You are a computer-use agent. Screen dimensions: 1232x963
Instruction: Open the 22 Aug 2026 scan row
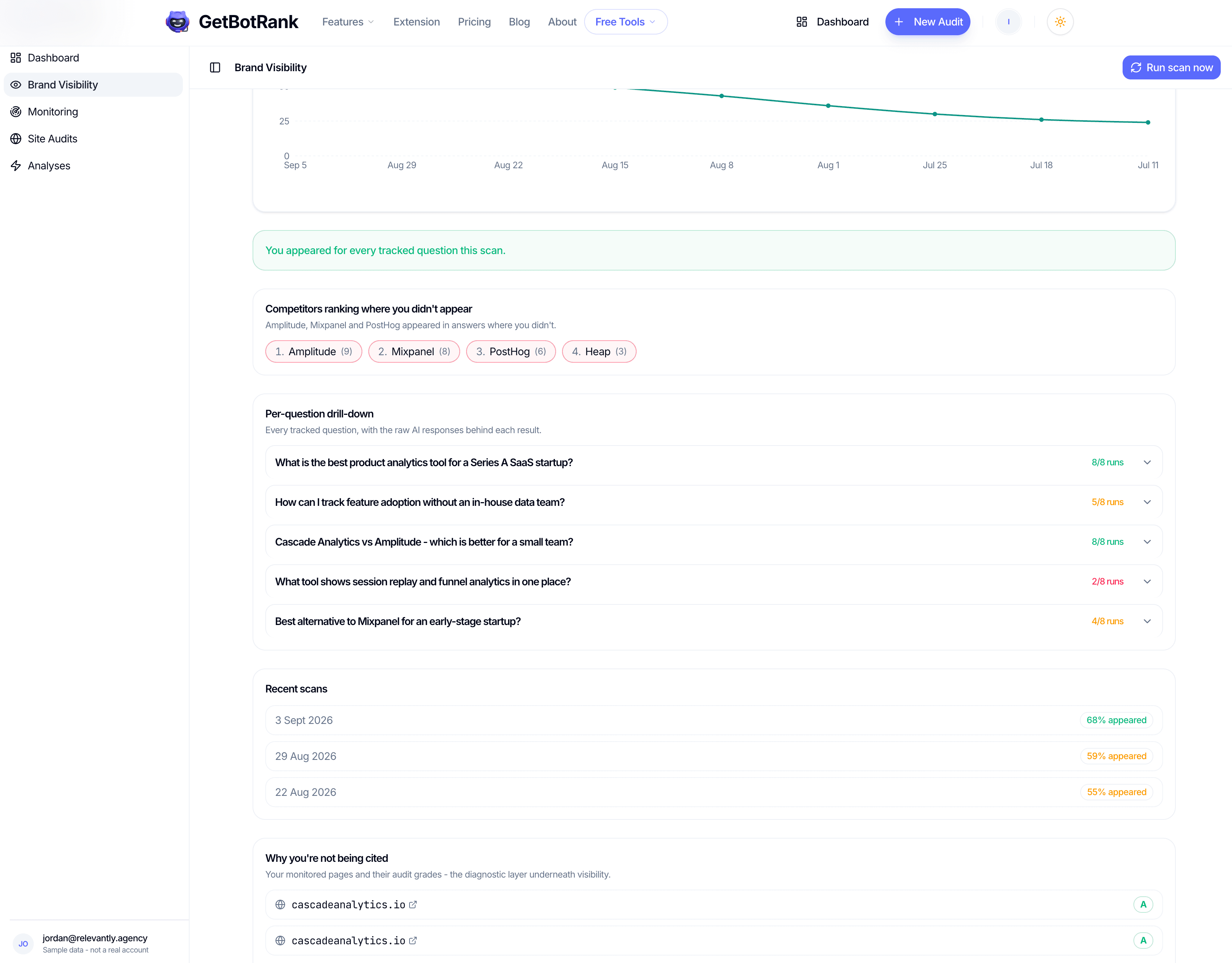[x=713, y=792]
